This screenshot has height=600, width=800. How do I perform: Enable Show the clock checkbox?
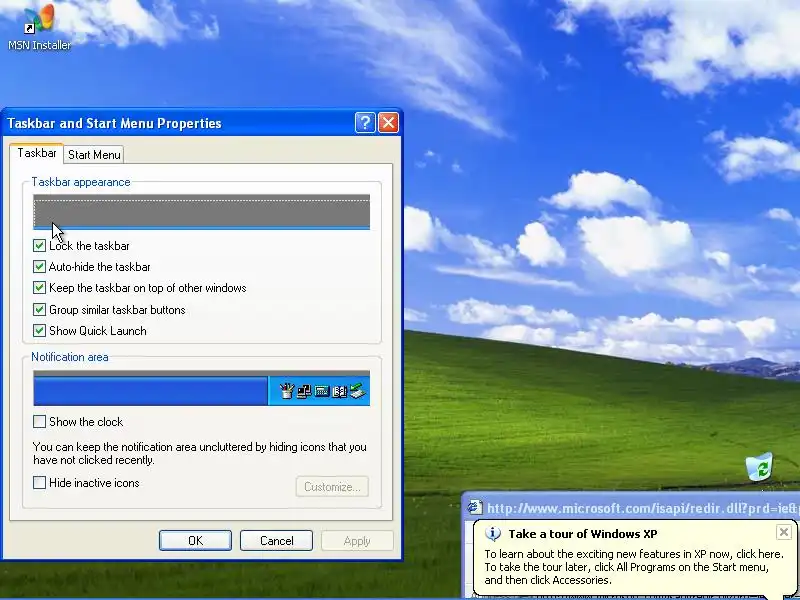coord(39,422)
